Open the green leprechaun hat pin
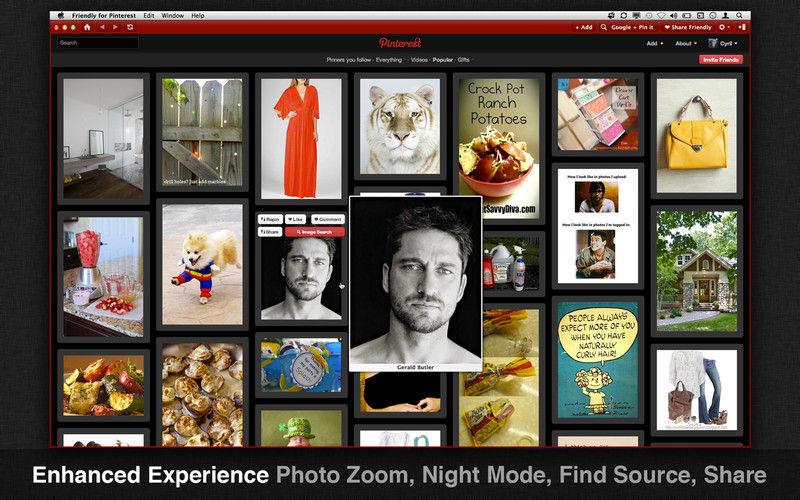Screen dimensions: 800x500 click(x=301, y=429)
